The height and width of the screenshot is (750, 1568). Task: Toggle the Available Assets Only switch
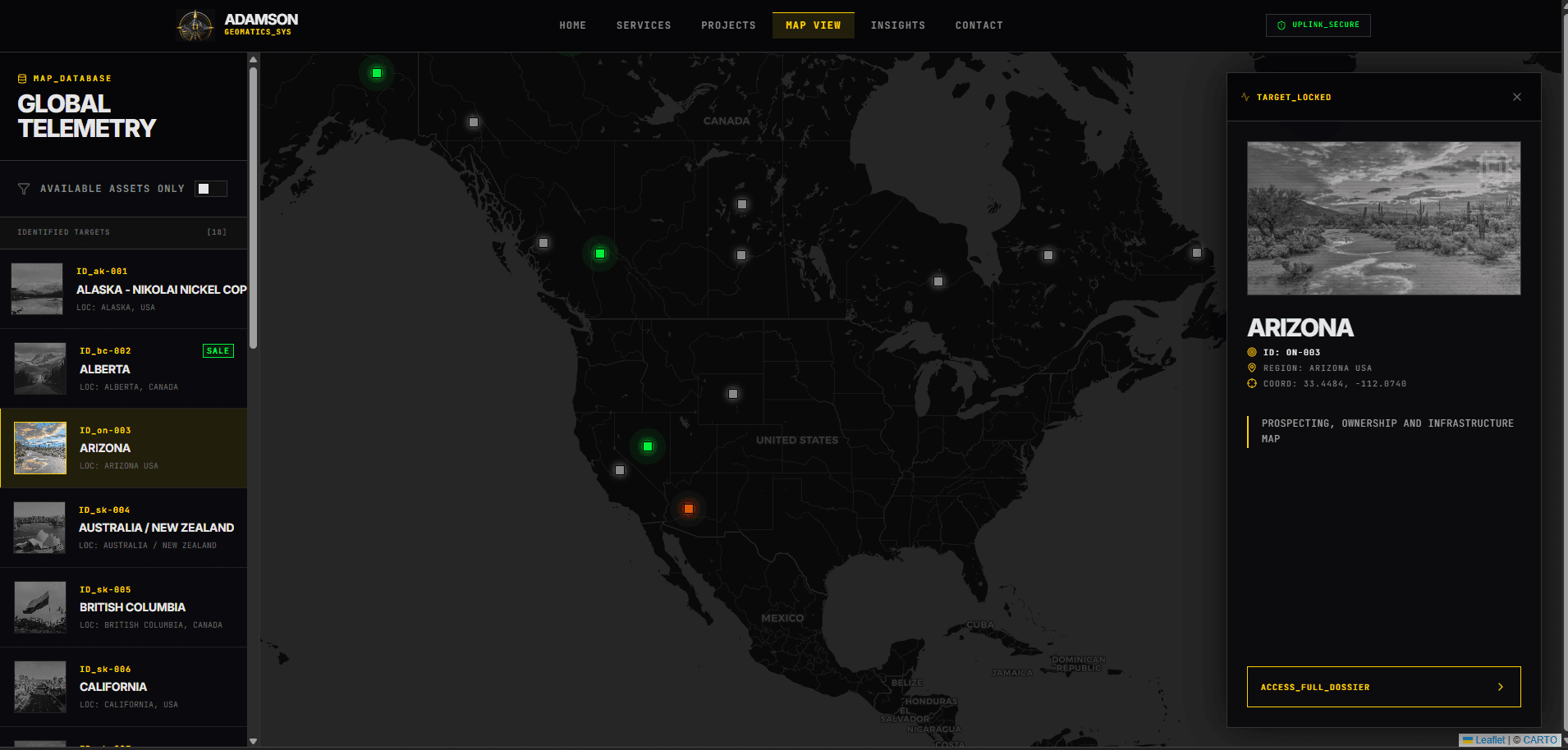[211, 189]
